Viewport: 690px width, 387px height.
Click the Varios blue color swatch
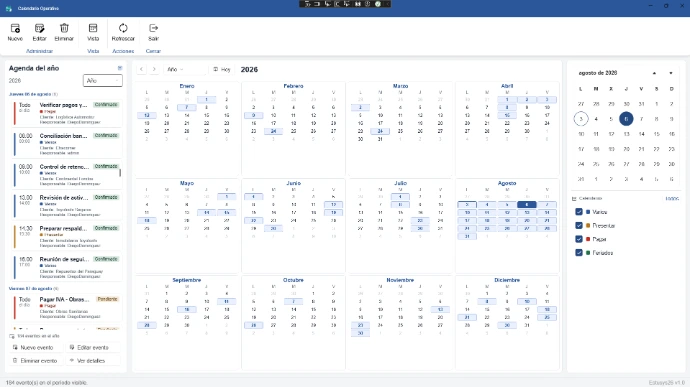pos(588,212)
